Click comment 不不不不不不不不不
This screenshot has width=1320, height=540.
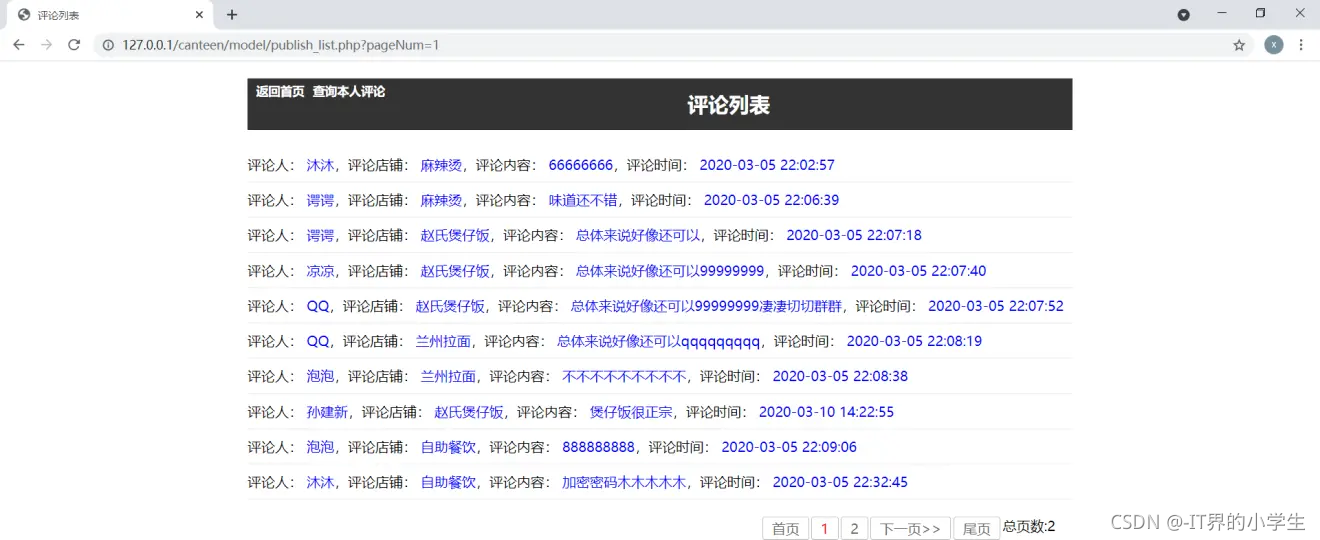(624, 377)
